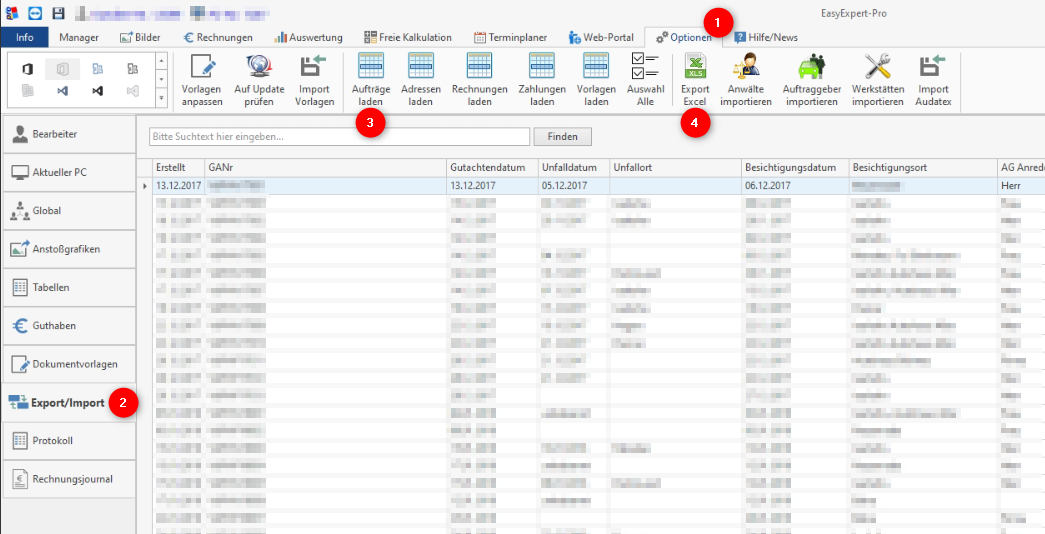The image size is (1045, 534).
Task: Click the save floppy disk icon in title bar
Action: click(x=58, y=13)
